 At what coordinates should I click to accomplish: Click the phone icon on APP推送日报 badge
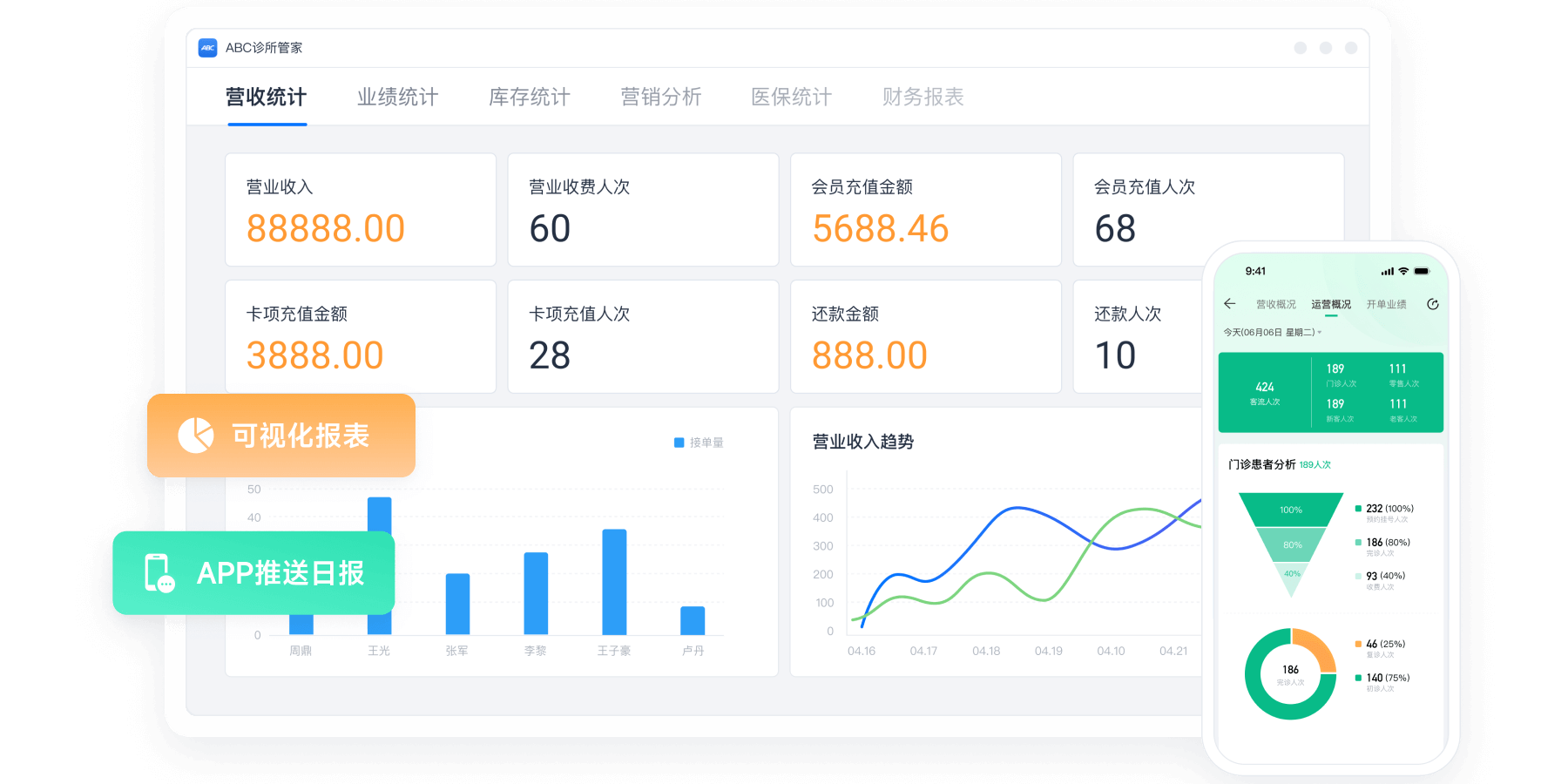[159, 573]
